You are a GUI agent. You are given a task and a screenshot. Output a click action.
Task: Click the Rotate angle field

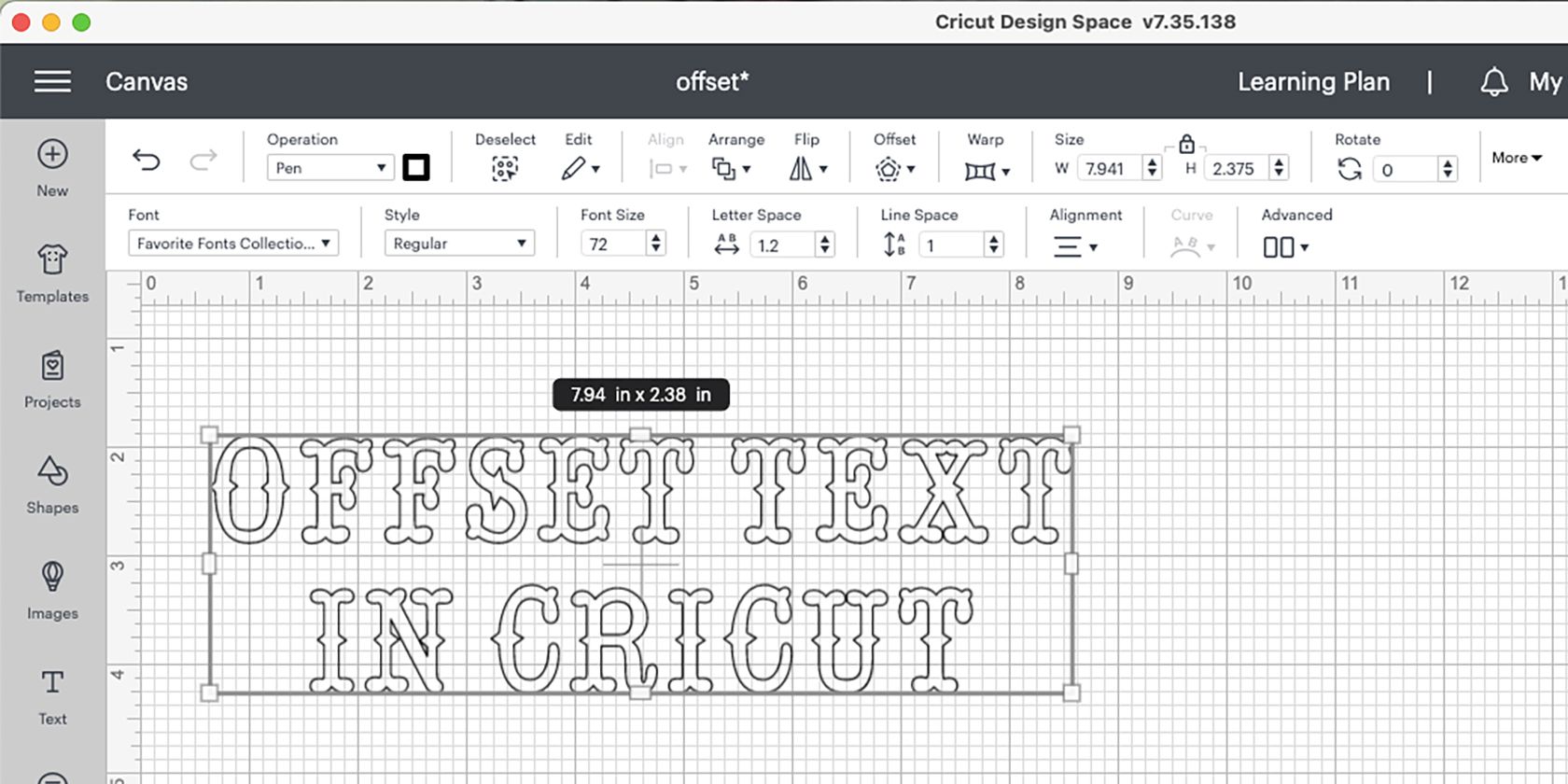1406,169
